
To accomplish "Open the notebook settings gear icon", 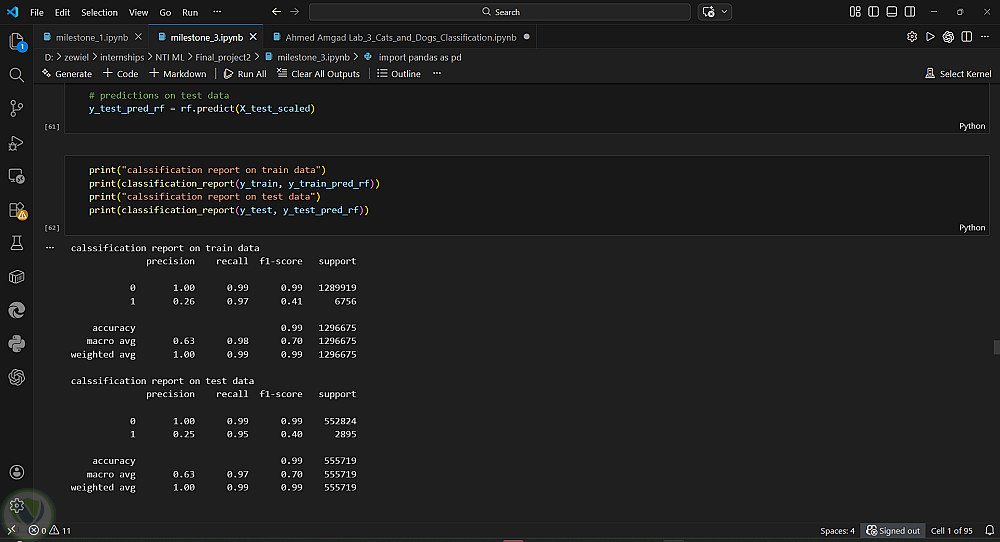I will click(912, 37).
